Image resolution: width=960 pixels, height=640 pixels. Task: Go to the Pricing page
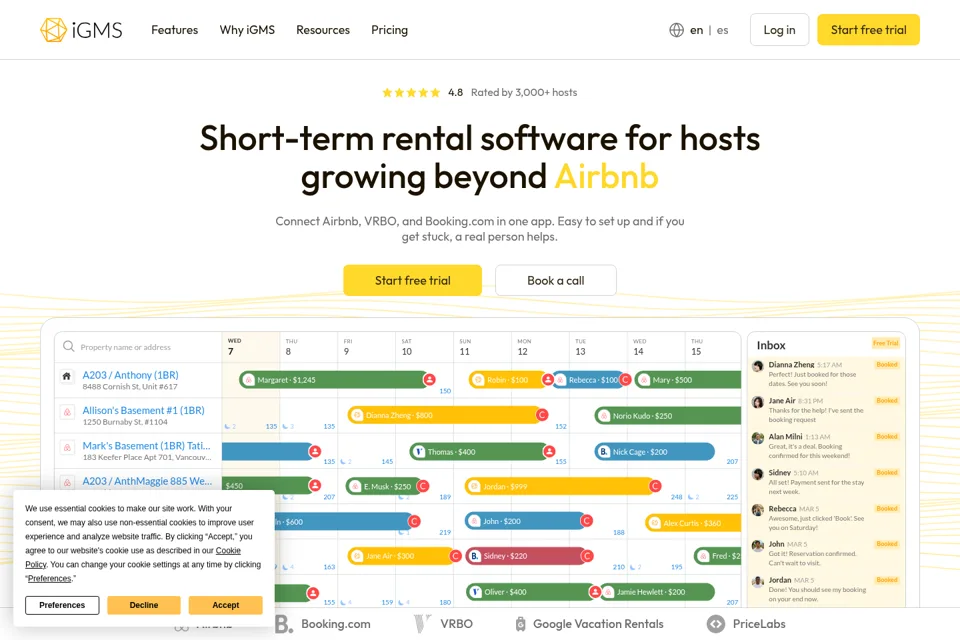[389, 29]
